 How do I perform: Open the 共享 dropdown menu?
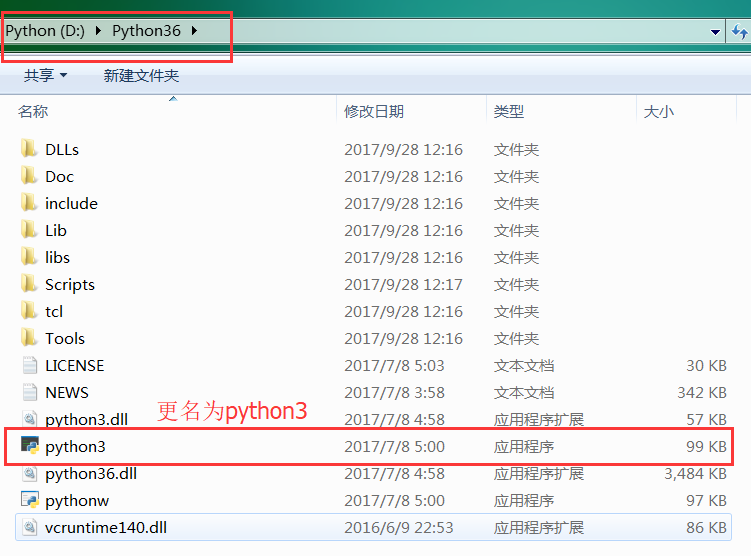[x=46, y=75]
